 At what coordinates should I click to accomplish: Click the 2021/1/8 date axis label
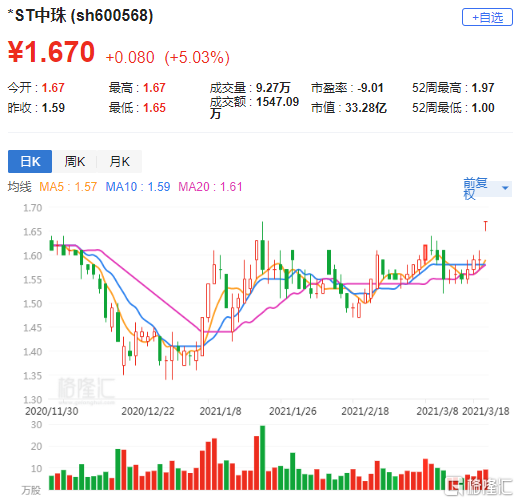click(220, 411)
